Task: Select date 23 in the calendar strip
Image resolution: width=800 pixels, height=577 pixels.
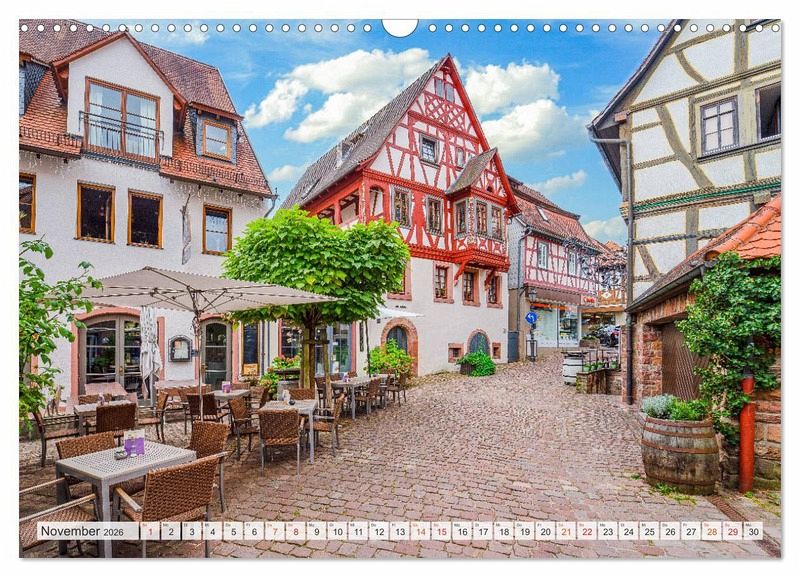Action: (x=608, y=531)
